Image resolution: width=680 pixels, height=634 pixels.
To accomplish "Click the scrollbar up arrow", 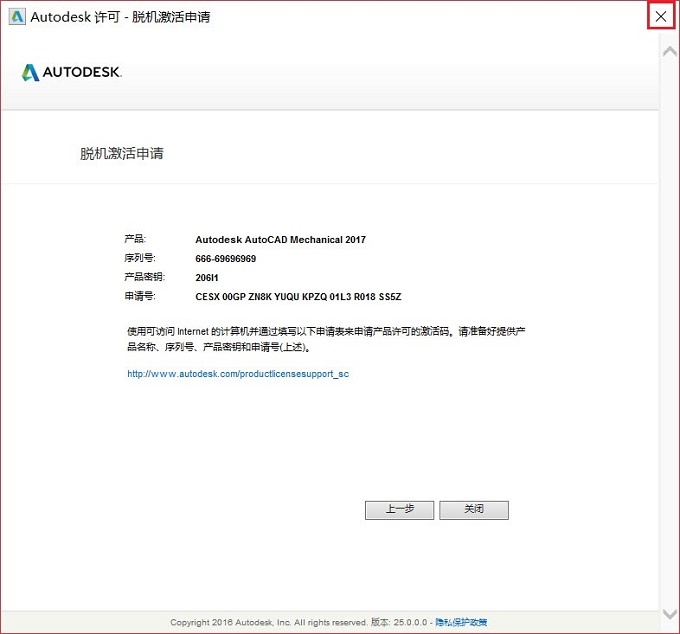I will click(x=670, y=52).
